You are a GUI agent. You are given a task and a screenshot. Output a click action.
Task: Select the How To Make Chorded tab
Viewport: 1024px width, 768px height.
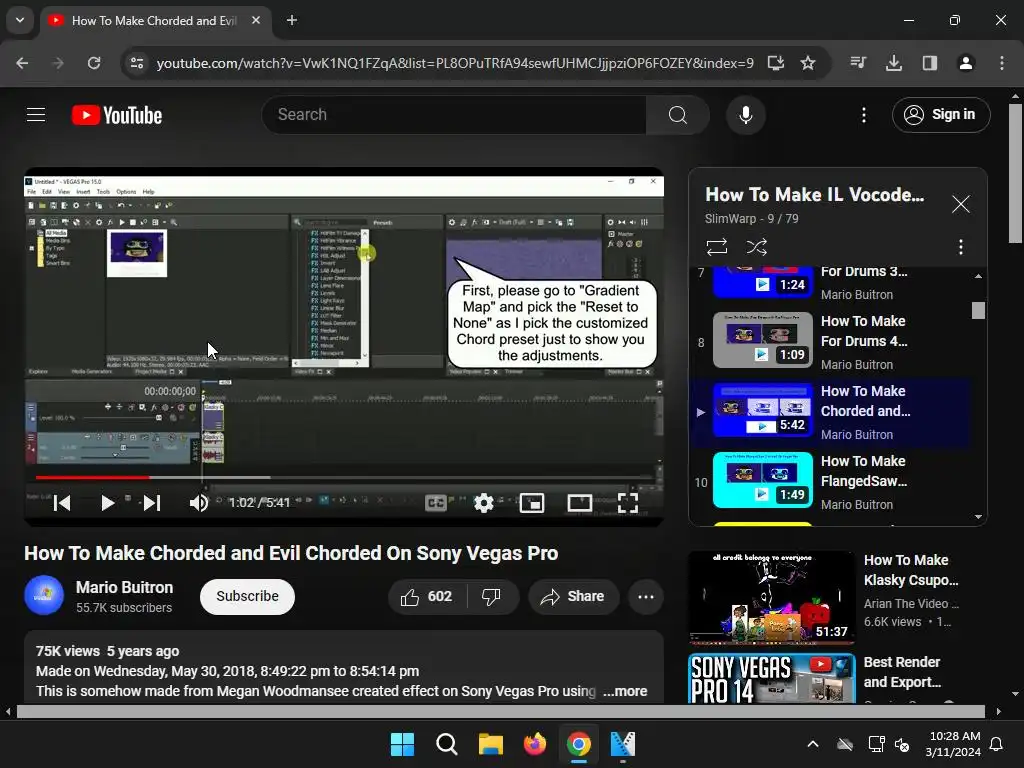coord(154,21)
